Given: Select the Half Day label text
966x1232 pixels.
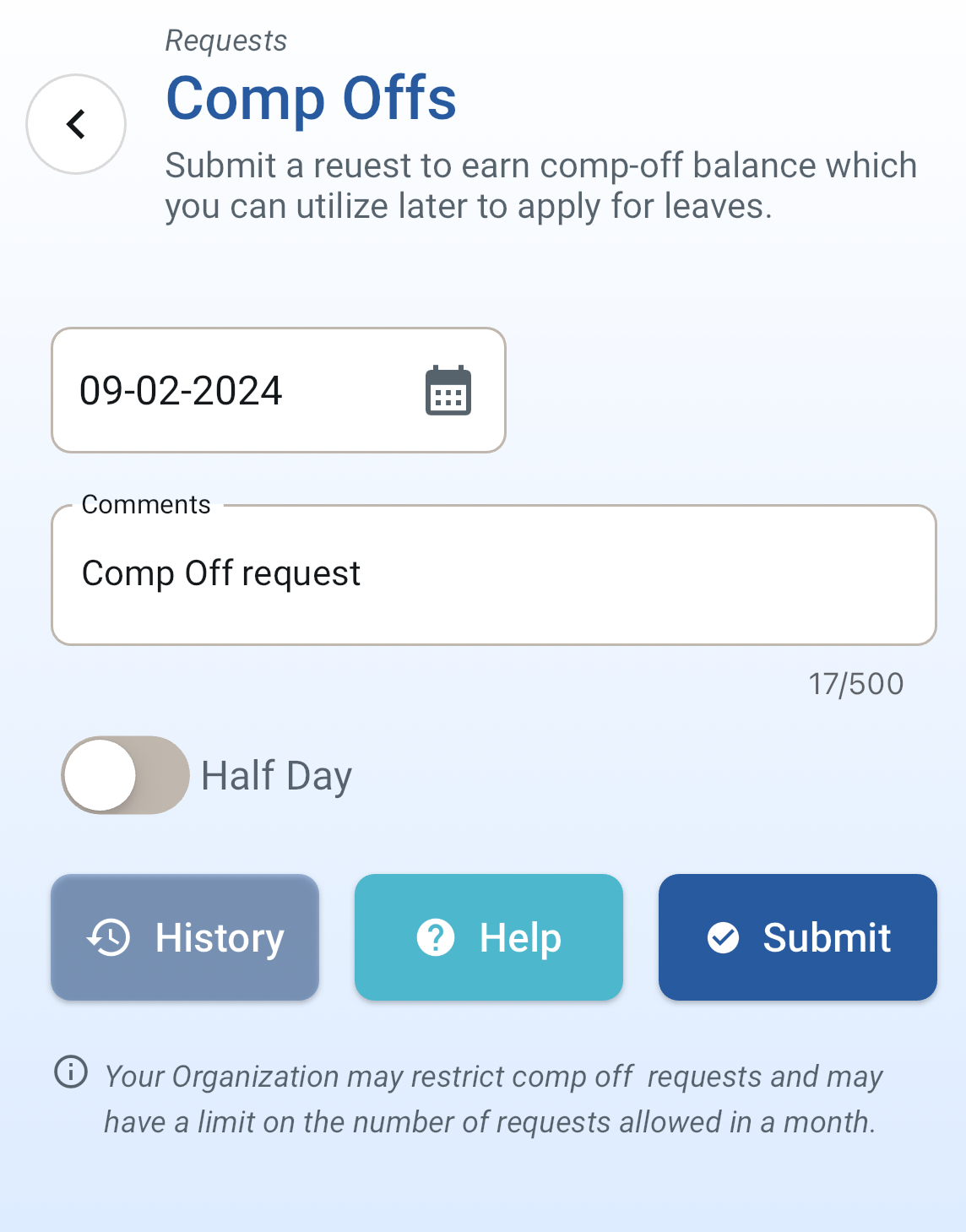Looking at the screenshot, I should click(276, 776).
